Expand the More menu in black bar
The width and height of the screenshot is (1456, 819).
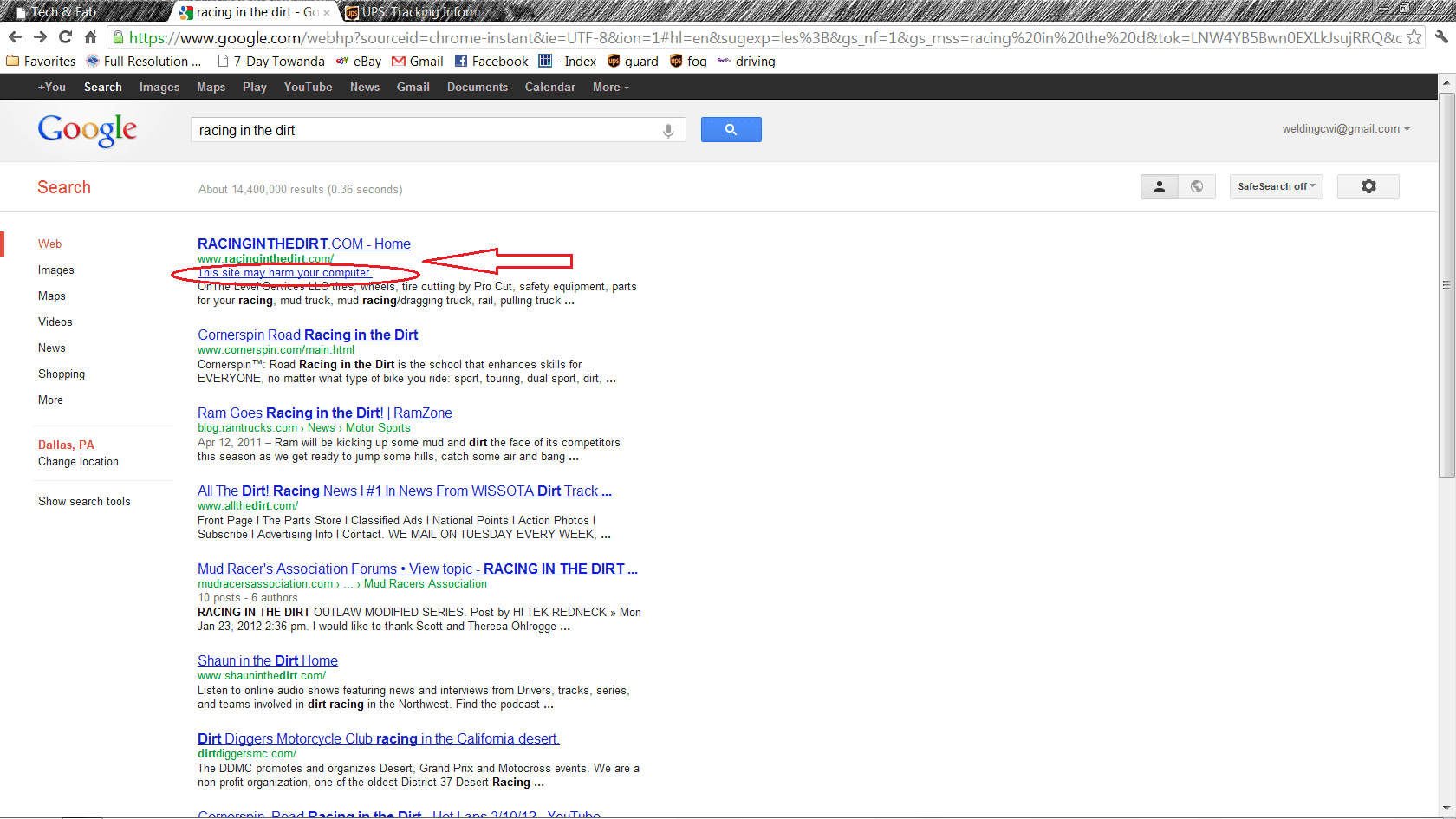tap(610, 88)
